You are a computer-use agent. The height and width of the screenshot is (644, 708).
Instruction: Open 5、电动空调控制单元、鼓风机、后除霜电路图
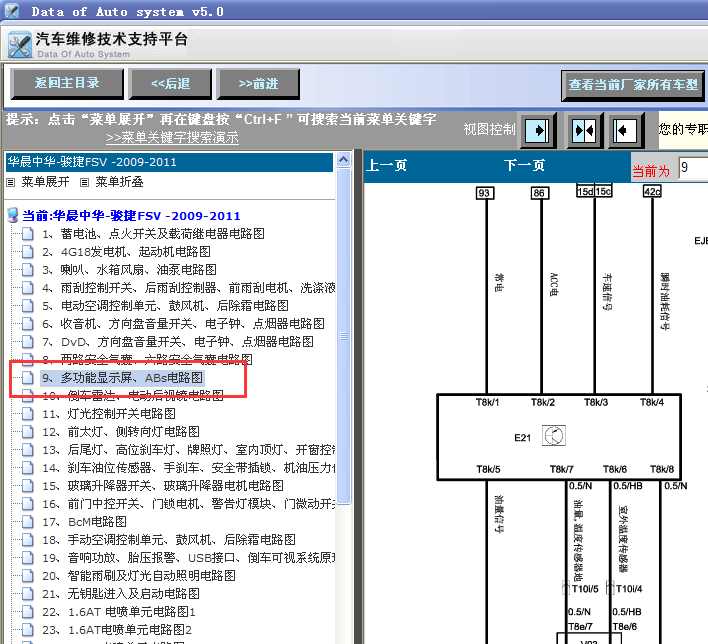[x=166, y=306]
